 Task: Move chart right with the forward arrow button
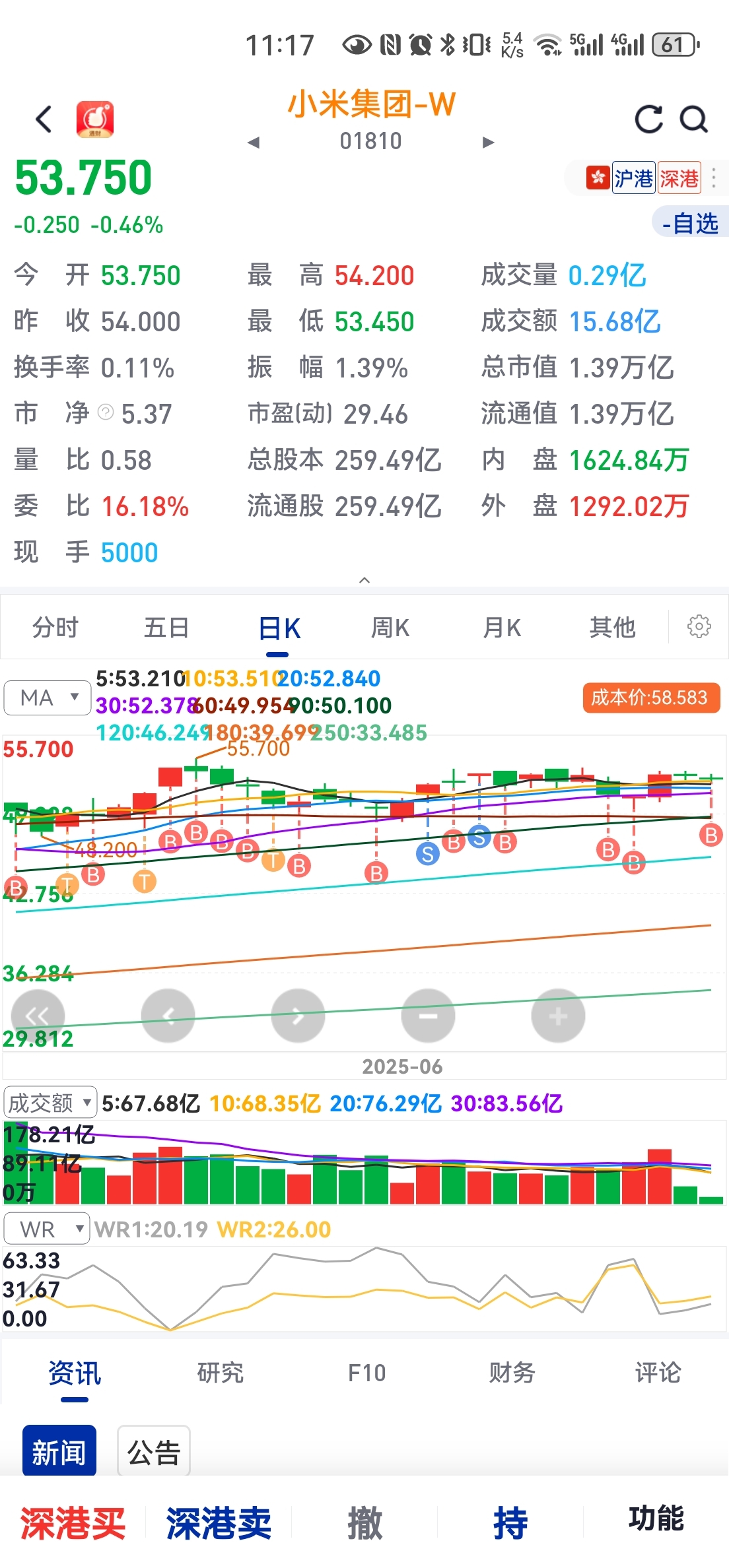tap(298, 1015)
